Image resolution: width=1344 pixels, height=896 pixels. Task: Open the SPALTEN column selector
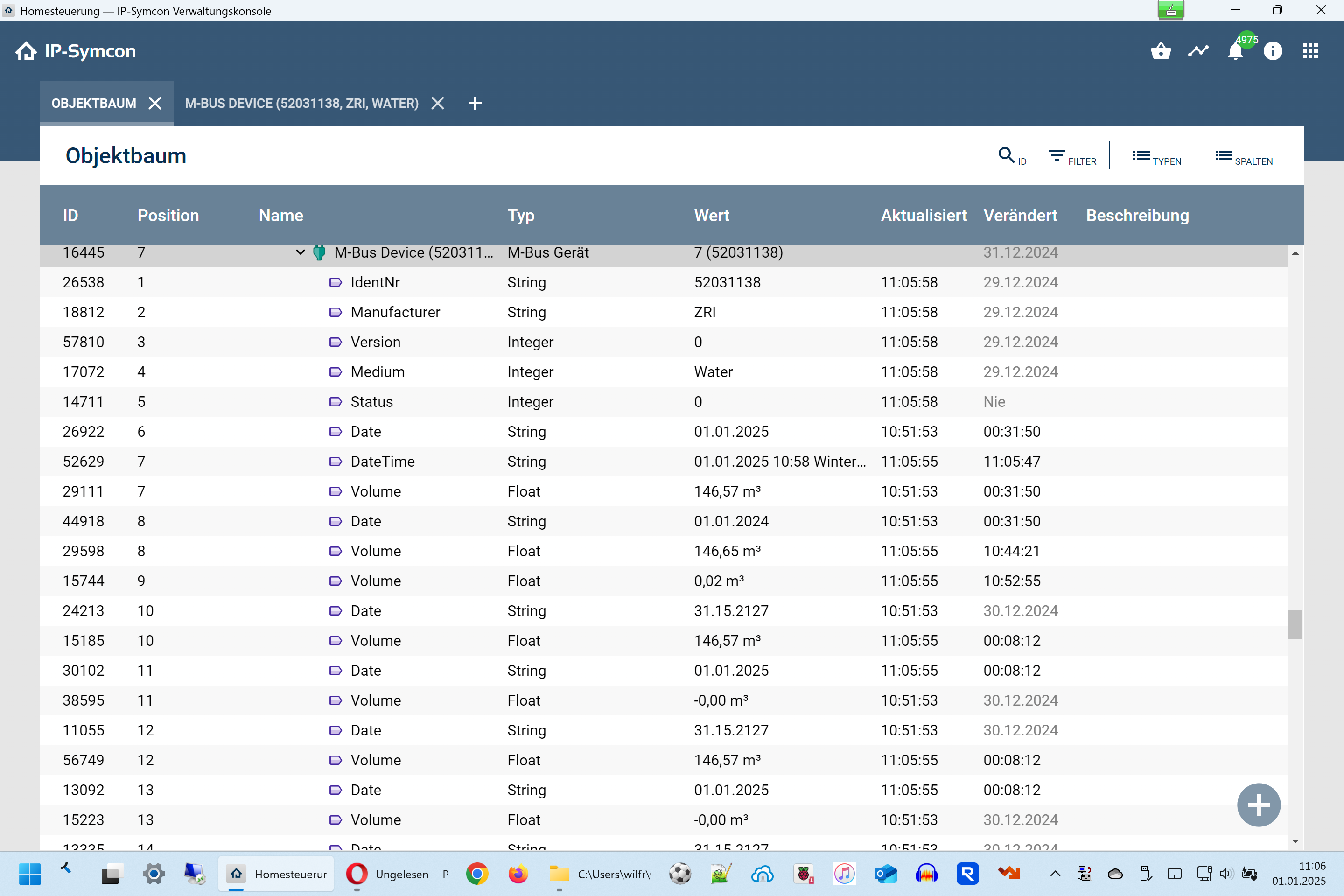(1243, 156)
